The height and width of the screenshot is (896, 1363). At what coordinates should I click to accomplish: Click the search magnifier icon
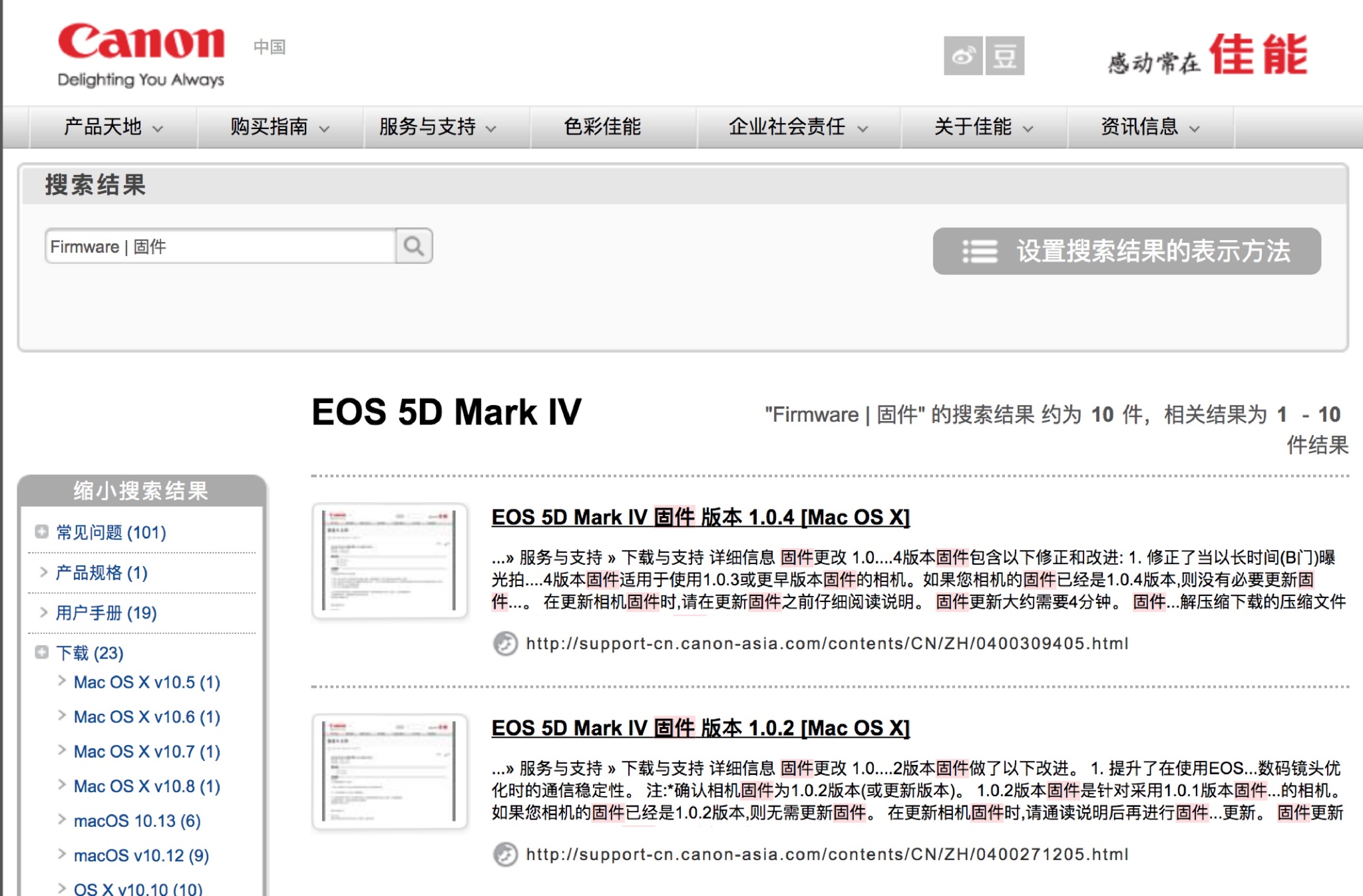click(414, 246)
